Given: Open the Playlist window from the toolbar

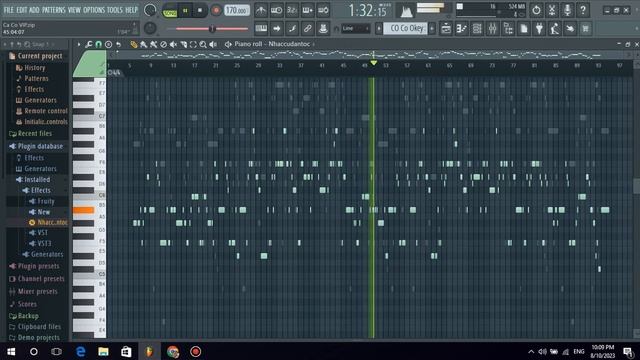Looking at the screenshot, I should [x=446, y=28].
